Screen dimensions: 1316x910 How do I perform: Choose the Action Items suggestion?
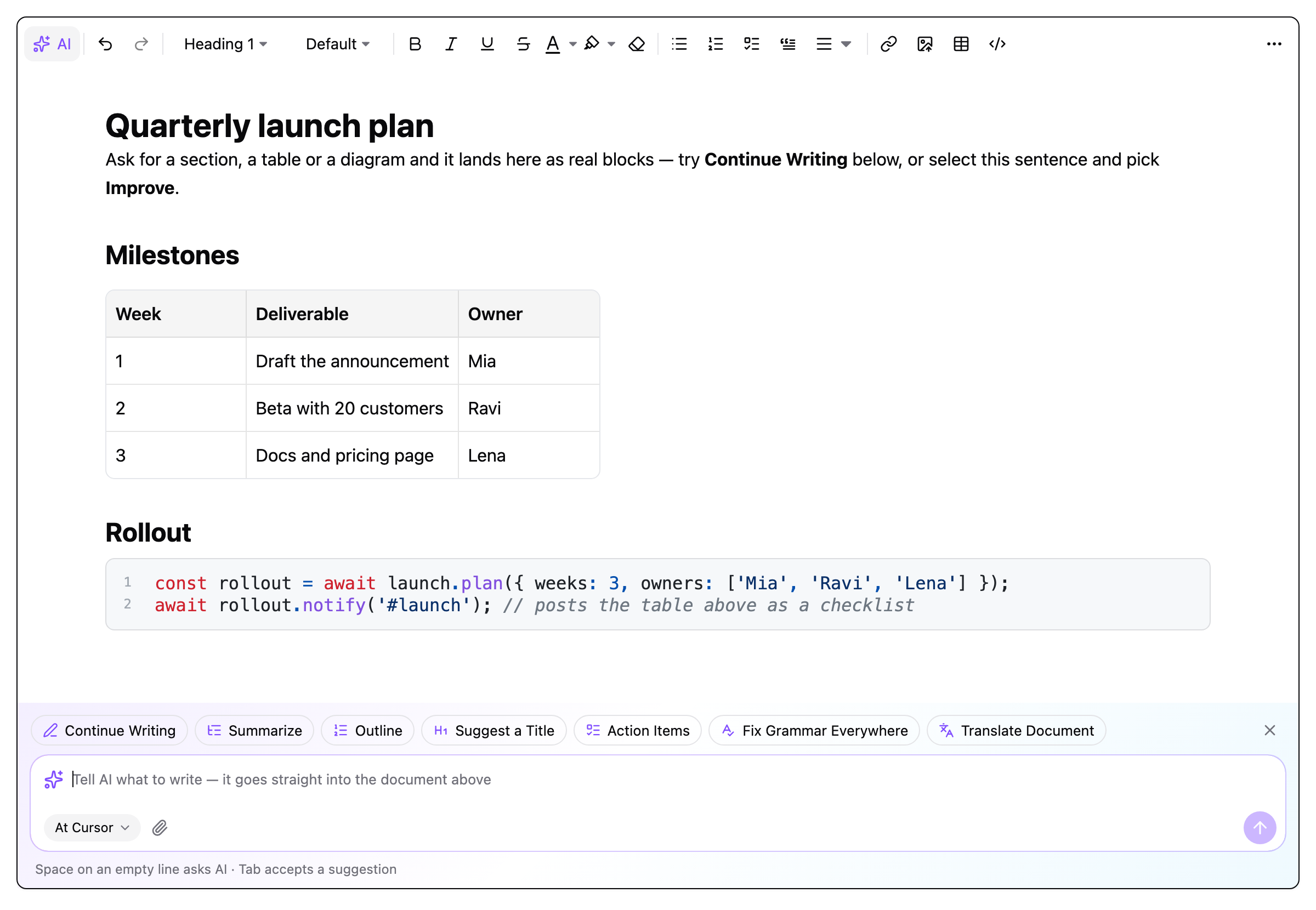[x=638, y=730]
